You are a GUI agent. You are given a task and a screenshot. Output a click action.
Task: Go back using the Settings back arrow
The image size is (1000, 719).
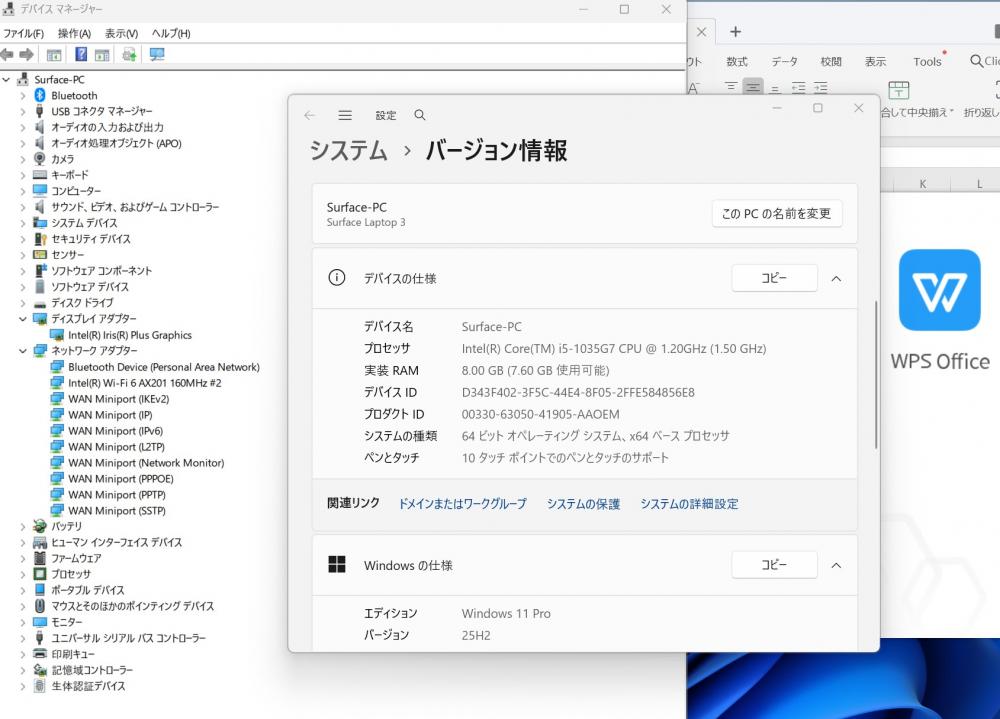click(x=310, y=116)
